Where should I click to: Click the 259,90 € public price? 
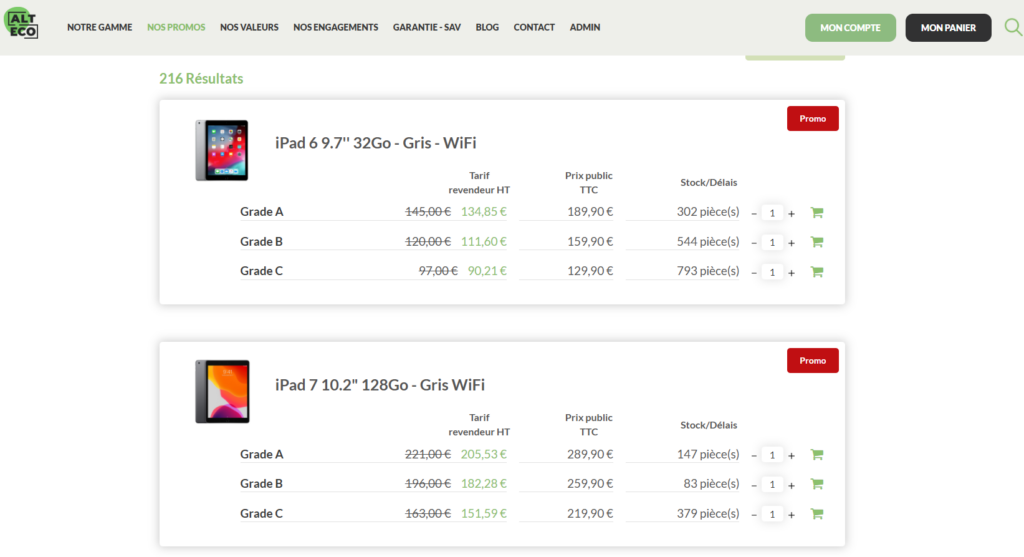point(590,484)
